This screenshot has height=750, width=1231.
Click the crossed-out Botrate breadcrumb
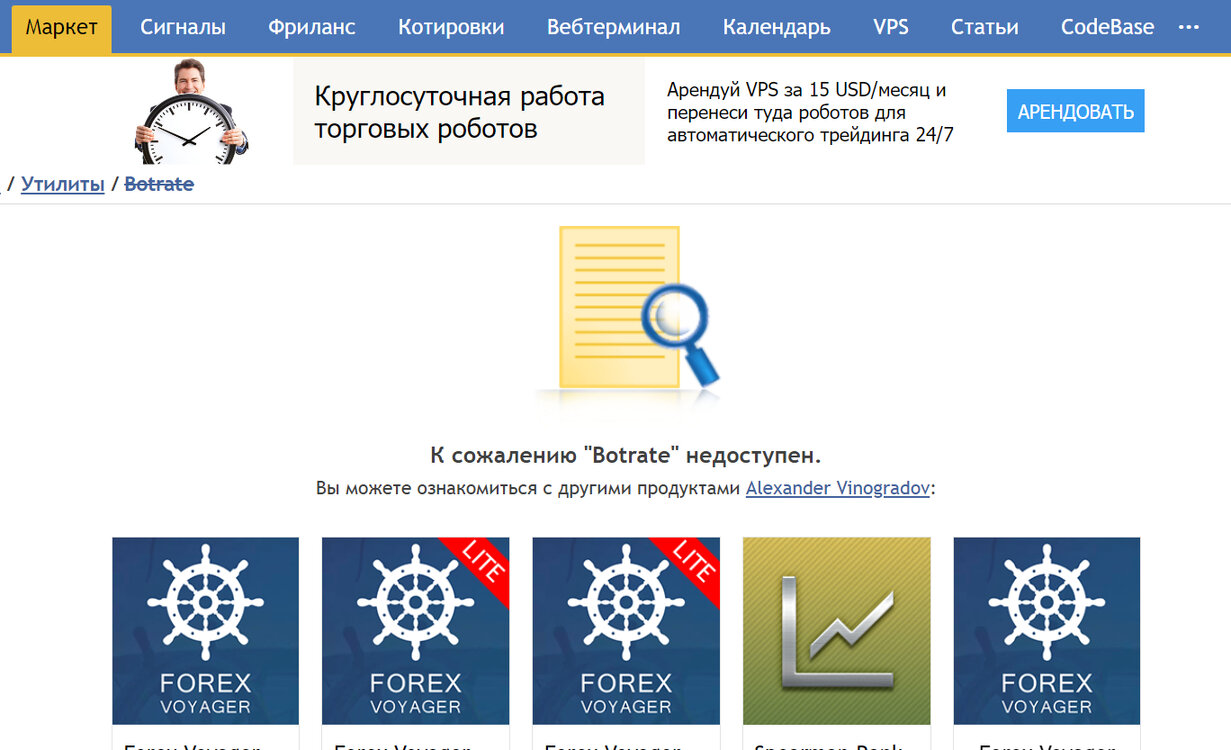tap(159, 184)
